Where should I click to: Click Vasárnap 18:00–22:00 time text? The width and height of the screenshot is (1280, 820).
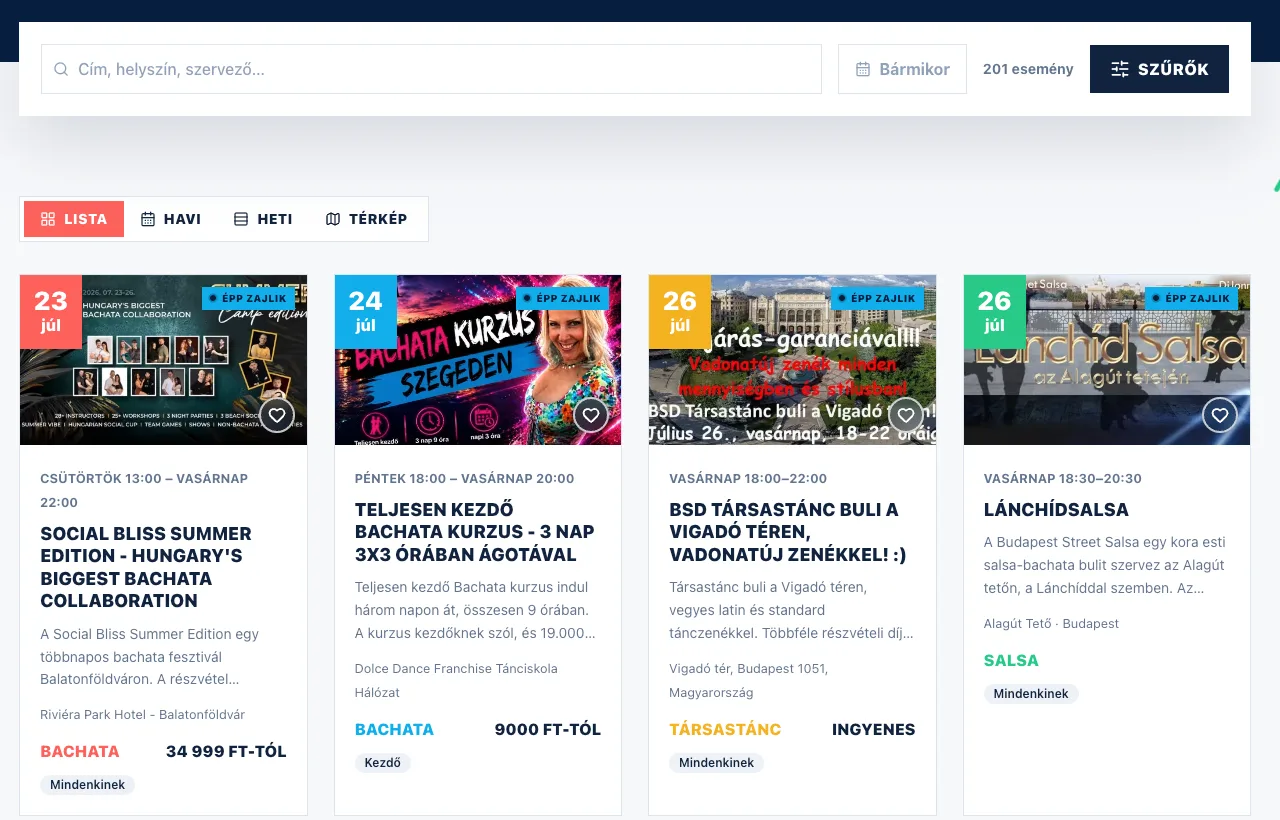click(748, 479)
